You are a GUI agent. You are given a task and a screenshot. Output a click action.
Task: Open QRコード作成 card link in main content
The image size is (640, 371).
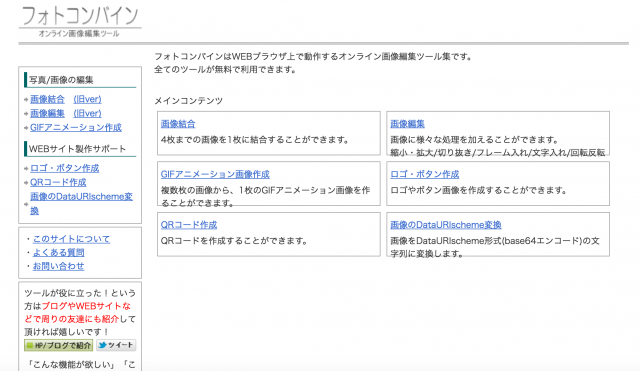[189, 224]
